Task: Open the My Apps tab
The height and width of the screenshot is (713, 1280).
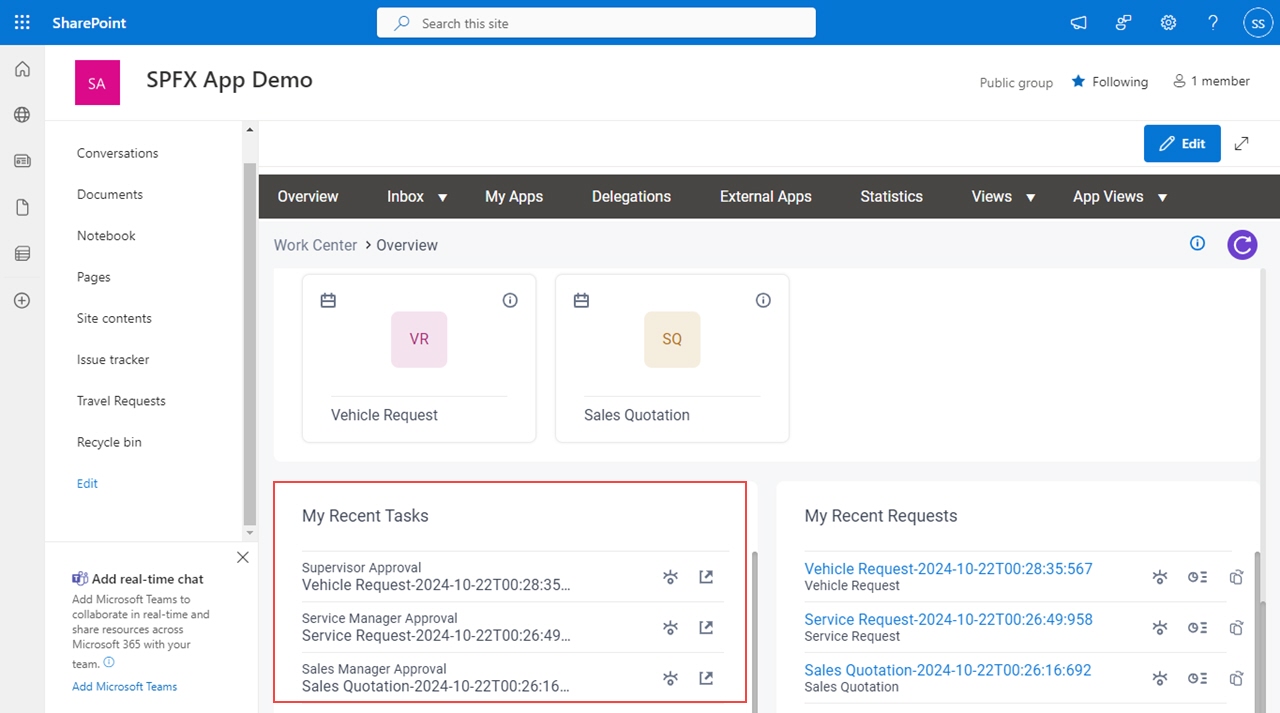Action: 514,196
